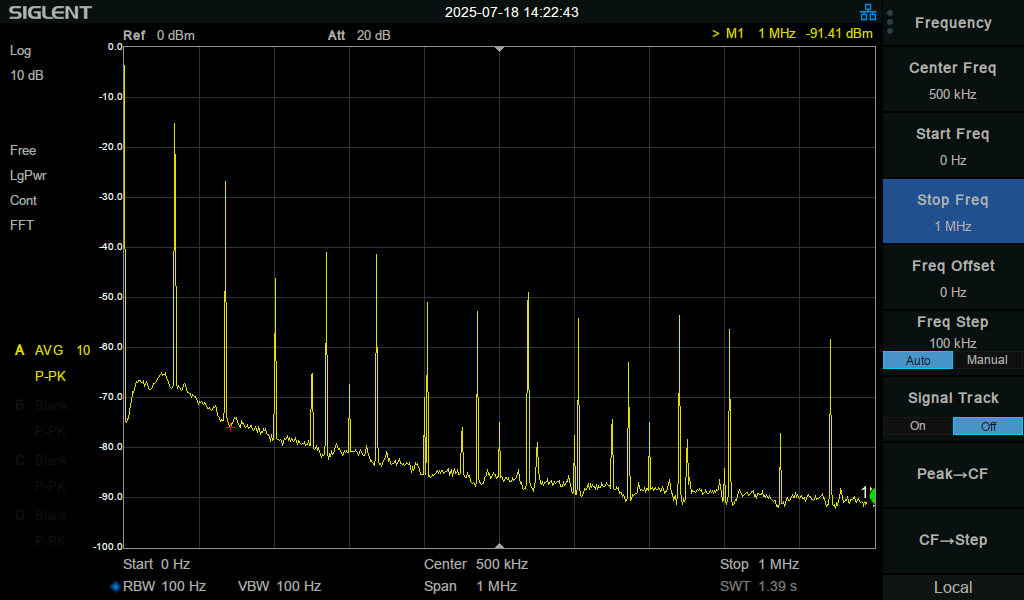Click the AVG count 10 value
This screenshot has width=1024, height=600.
pos(83,350)
